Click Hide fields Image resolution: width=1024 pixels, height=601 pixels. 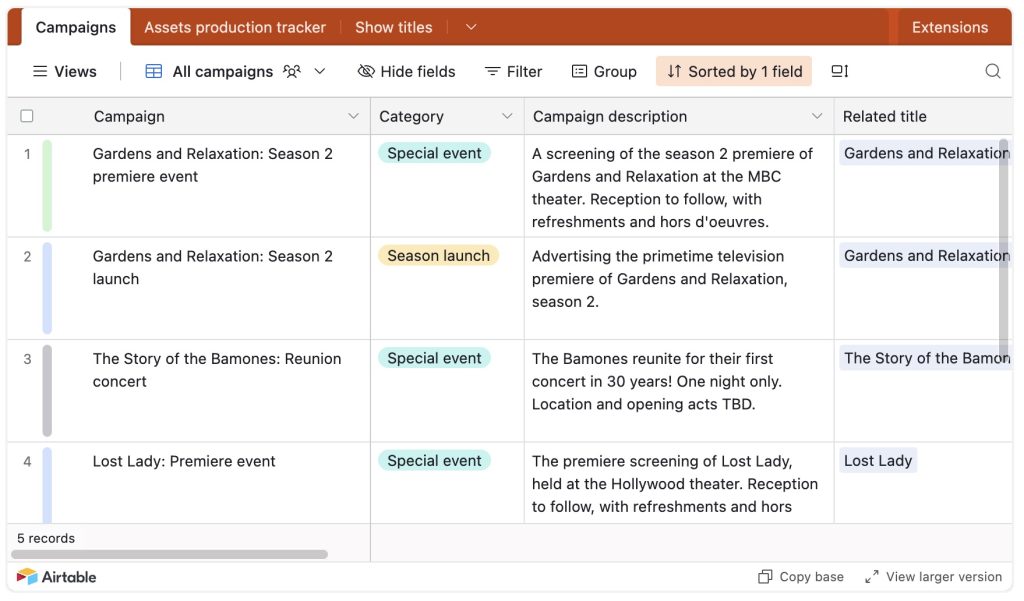pos(406,71)
